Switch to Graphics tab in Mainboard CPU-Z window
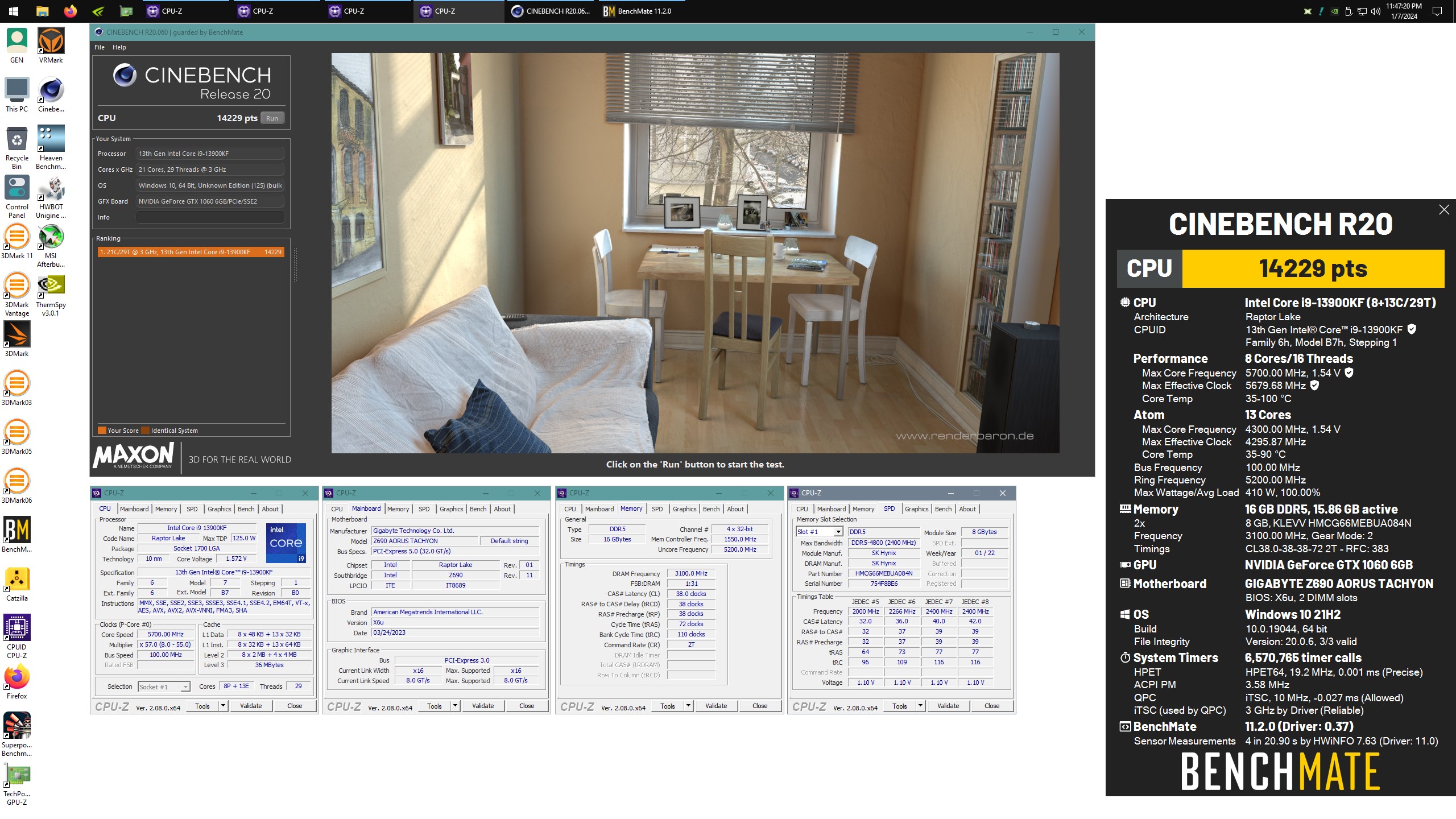The width and height of the screenshot is (1456, 819). click(451, 509)
